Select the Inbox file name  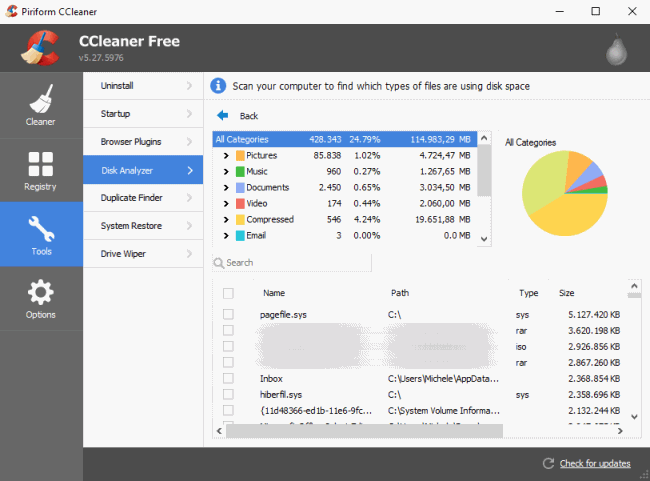(271, 379)
